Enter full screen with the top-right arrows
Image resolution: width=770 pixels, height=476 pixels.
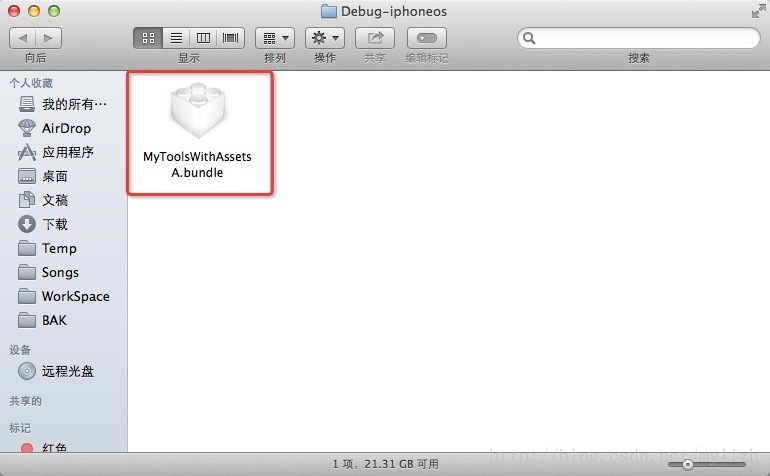[x=758, y=11]
